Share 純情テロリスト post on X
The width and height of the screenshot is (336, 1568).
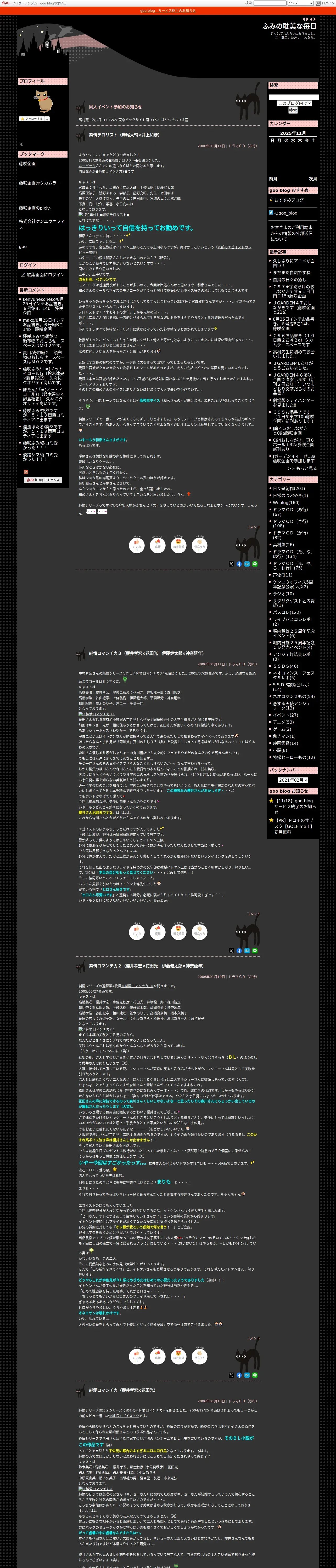[231, 564]
